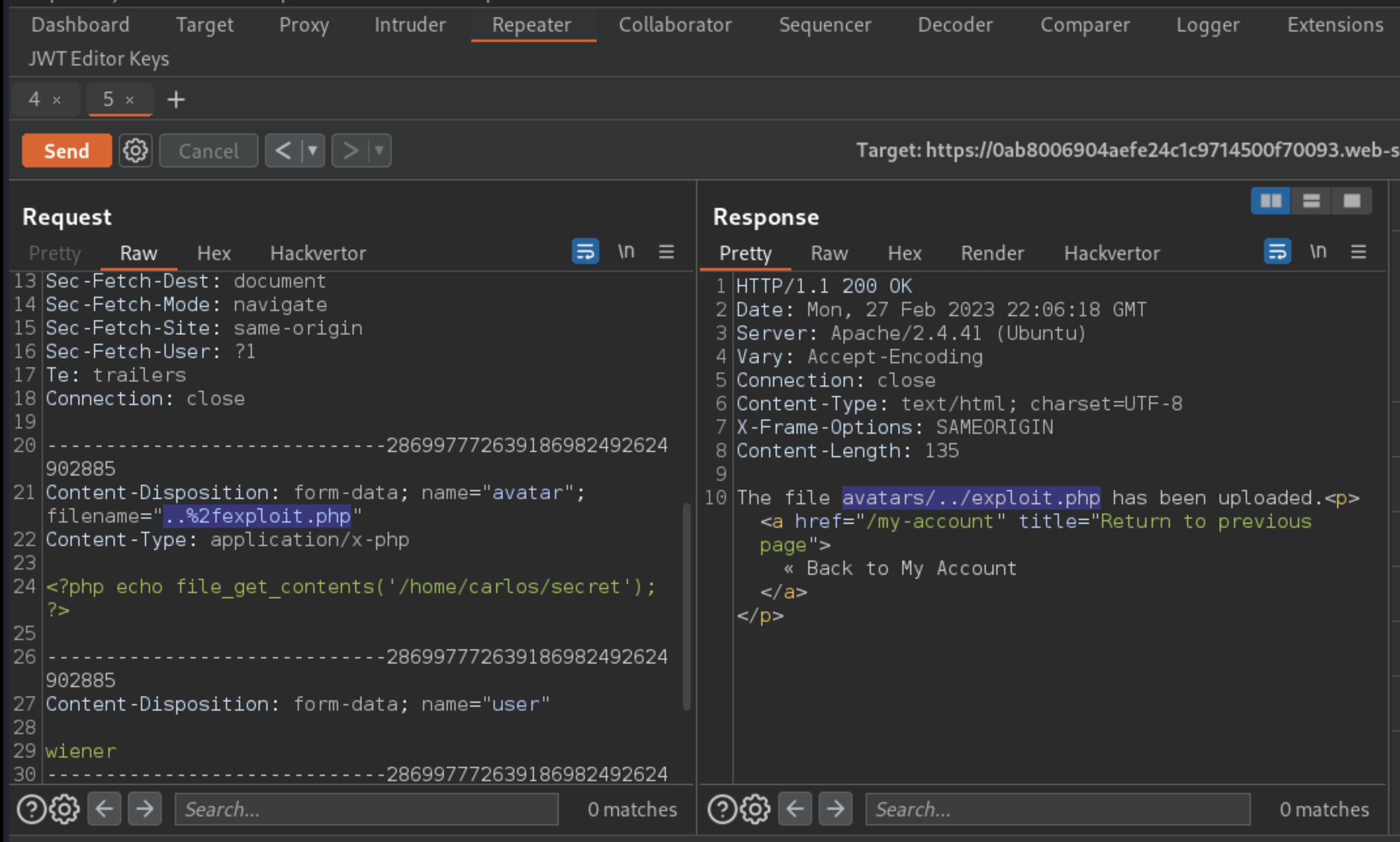Open Request search settings gear

tap(64, 809)
